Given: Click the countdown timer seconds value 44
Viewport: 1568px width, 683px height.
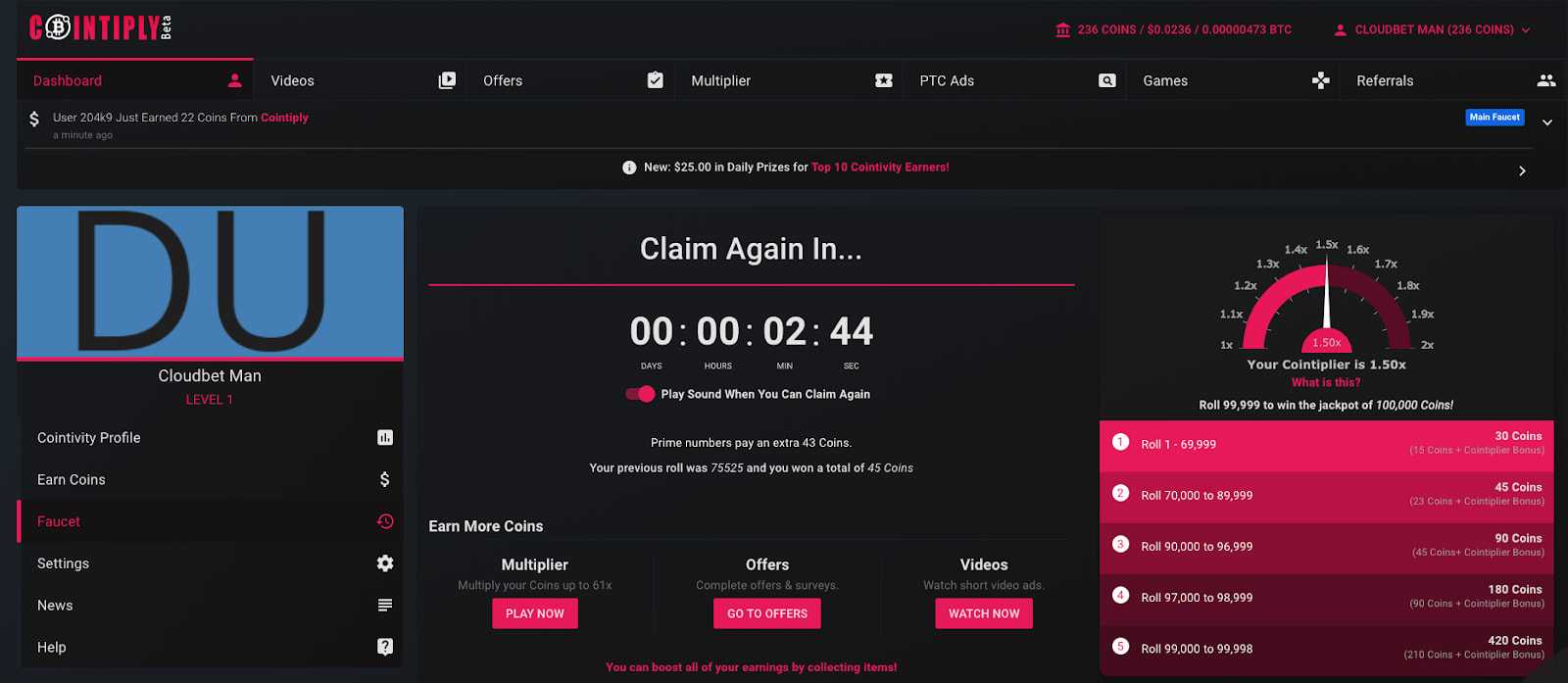Looking at the screenshot, I should [x=852, y=331].
